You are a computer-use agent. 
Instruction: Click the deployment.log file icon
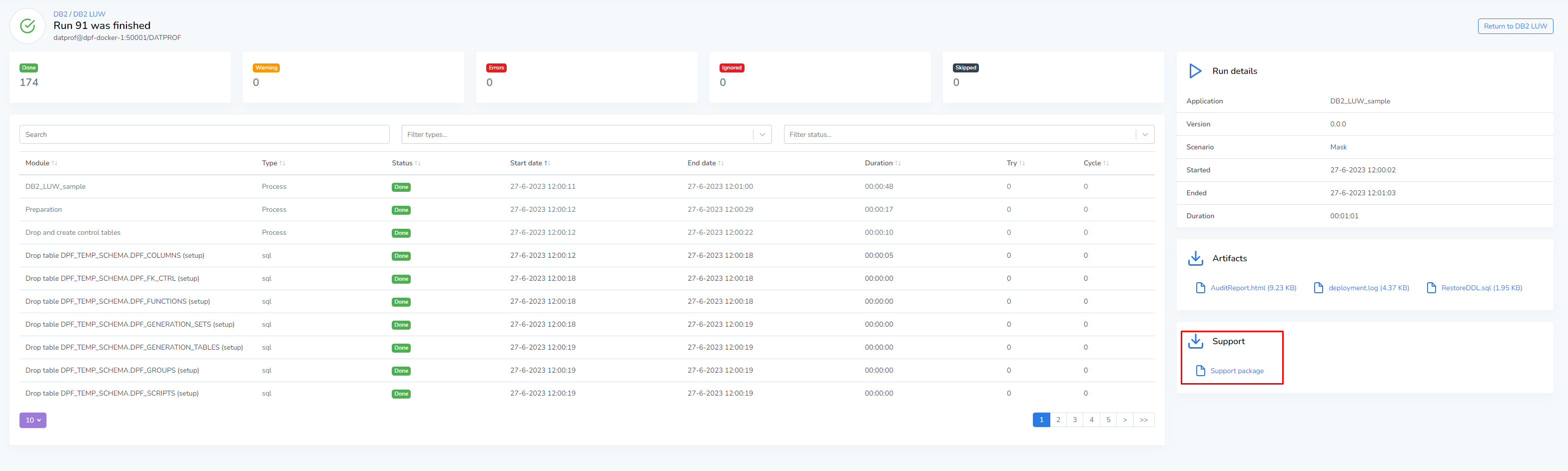click(x=1319, y=288)
